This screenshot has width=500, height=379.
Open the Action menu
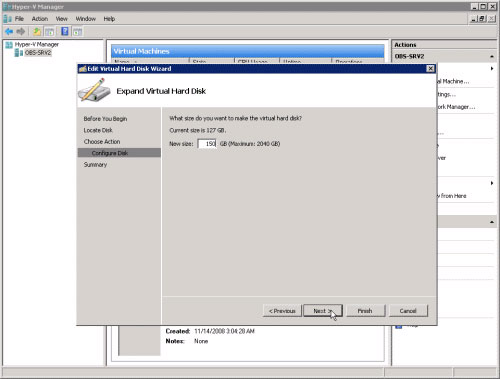(40, 19)
